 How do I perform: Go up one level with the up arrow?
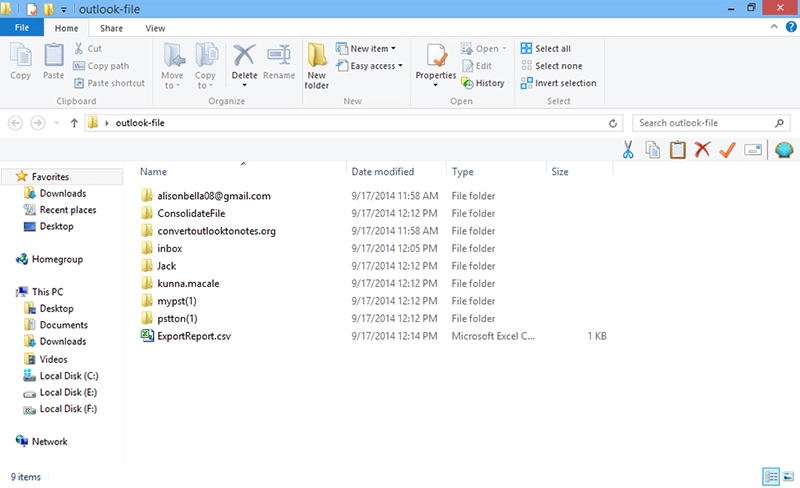coord(74,123)
